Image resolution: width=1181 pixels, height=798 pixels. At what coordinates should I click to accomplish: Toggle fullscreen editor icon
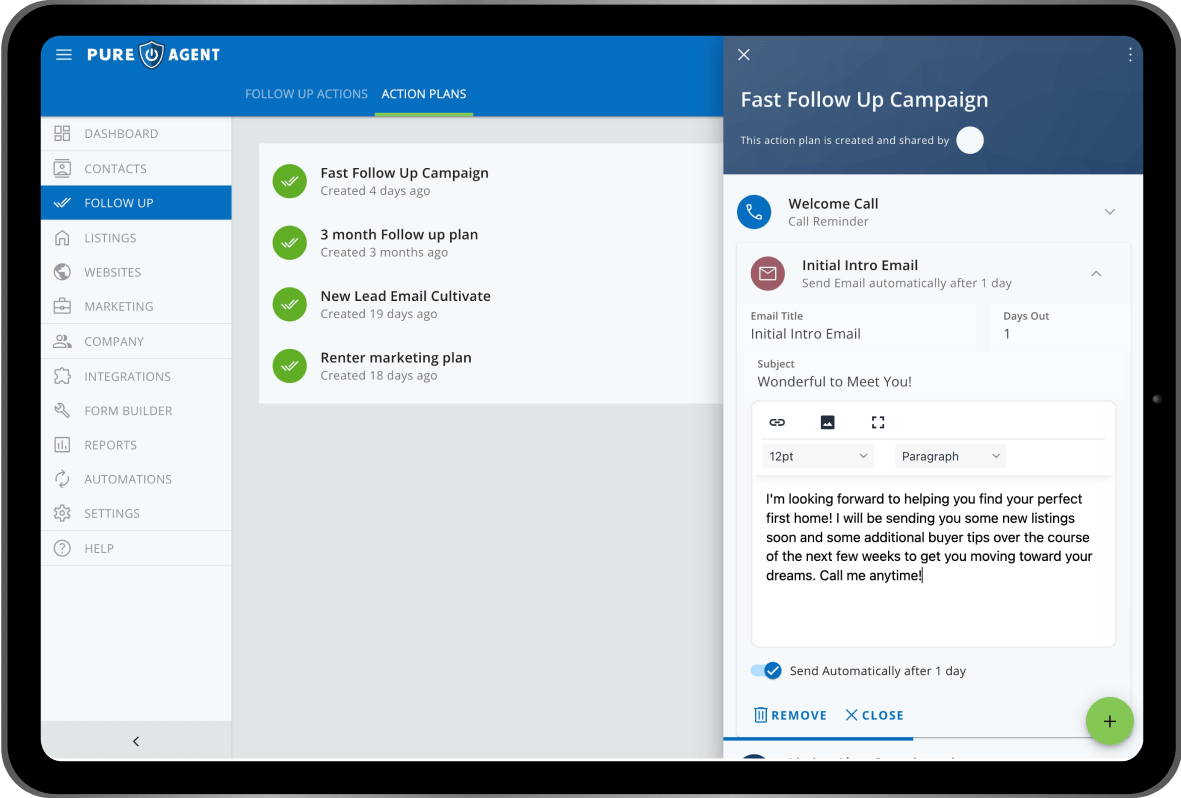point(878,422)
